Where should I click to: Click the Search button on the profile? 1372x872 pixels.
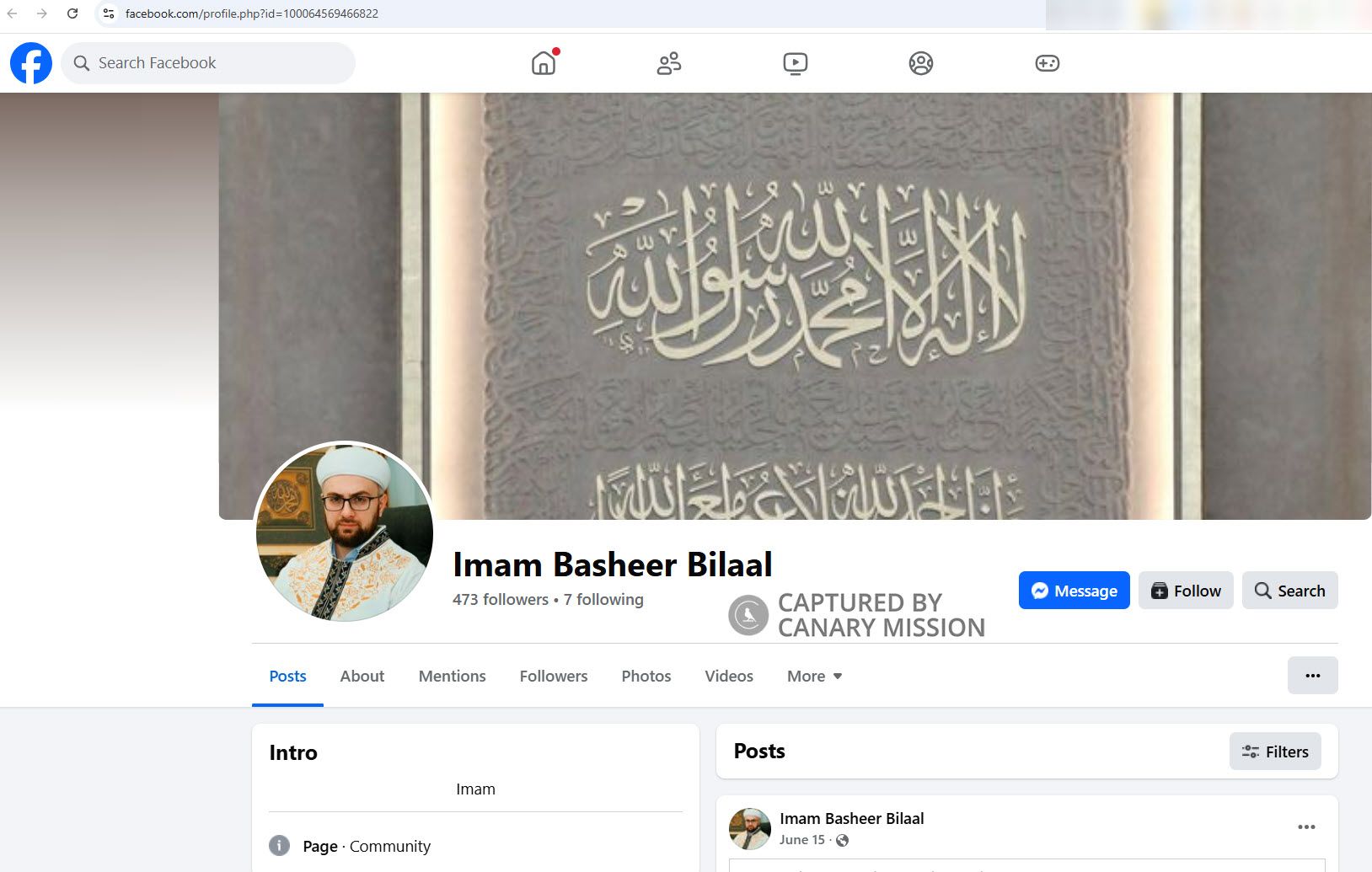point(1289,590)
